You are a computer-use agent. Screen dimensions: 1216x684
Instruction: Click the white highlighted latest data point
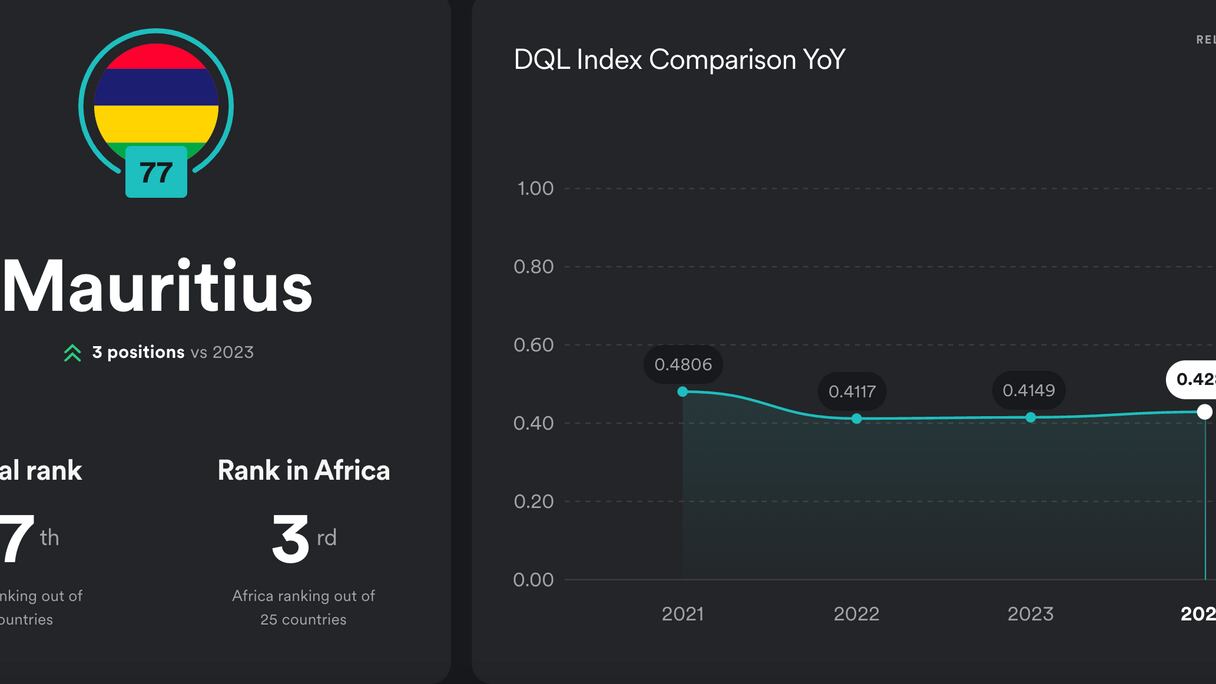click(x=1204, y=412)
